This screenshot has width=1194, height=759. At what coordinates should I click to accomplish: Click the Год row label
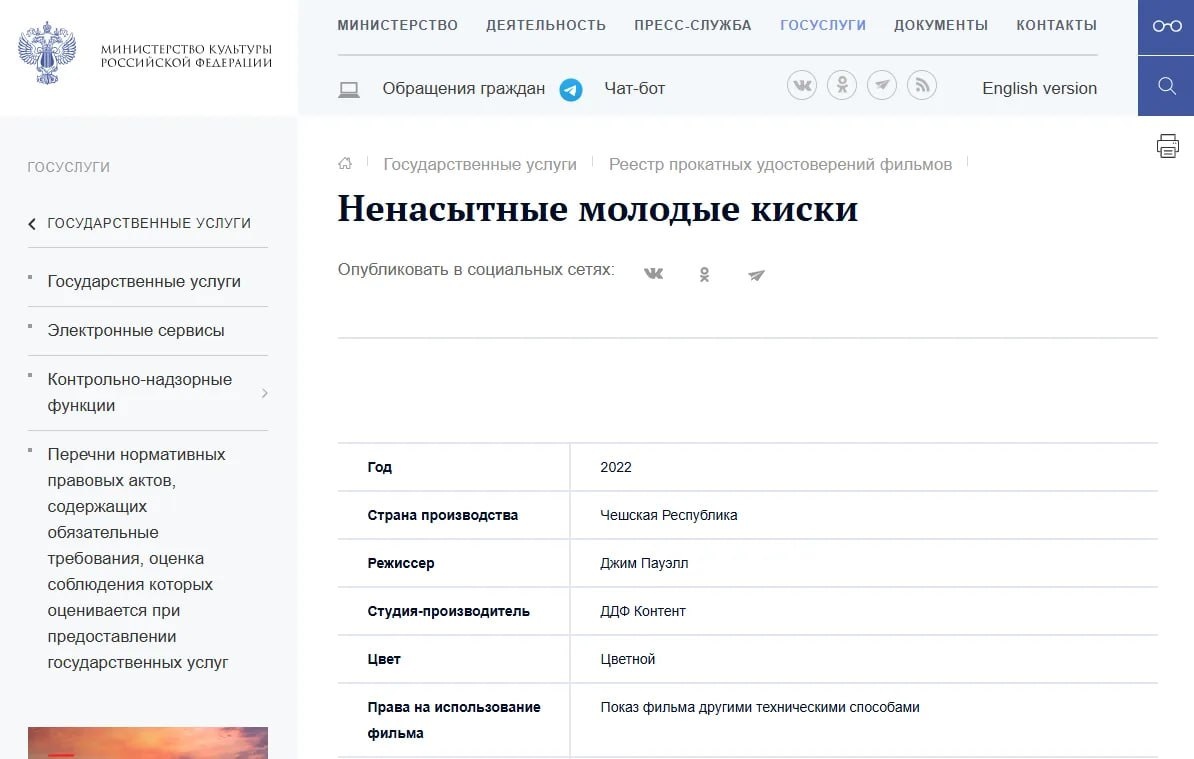click(379, 467)
